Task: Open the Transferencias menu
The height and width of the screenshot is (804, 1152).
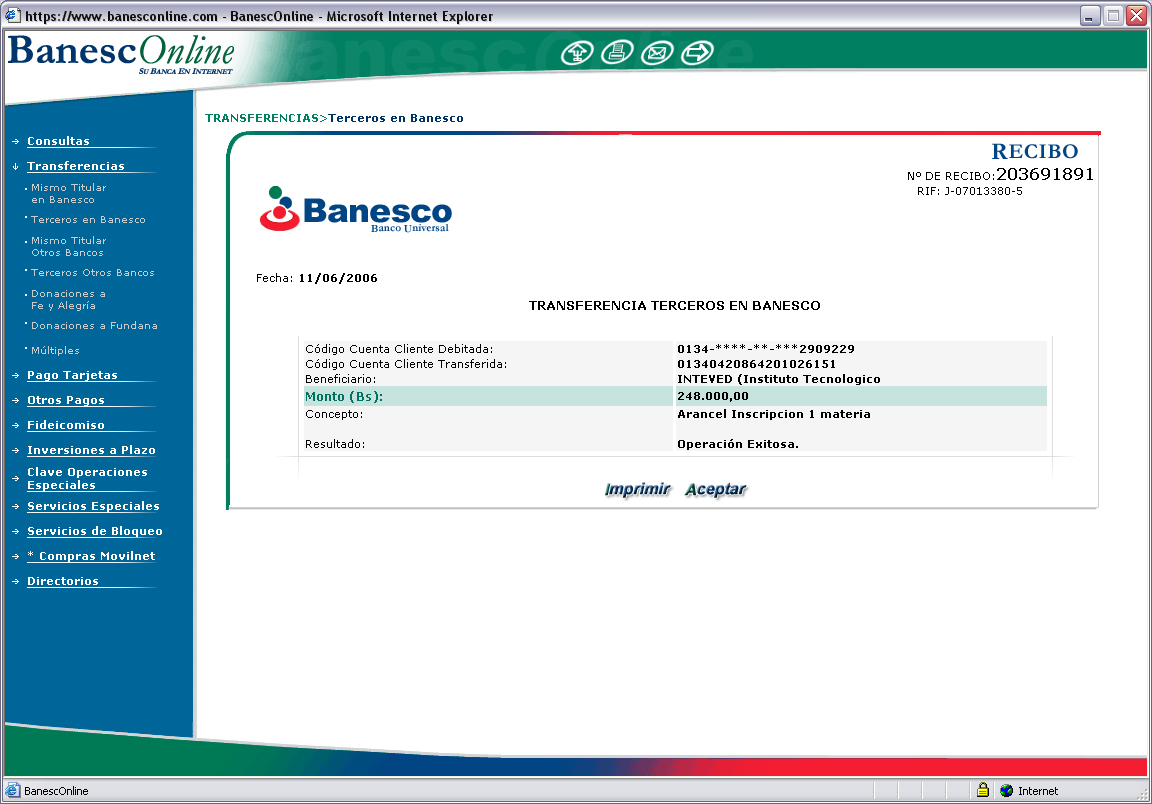Action: tap(76, 166)
